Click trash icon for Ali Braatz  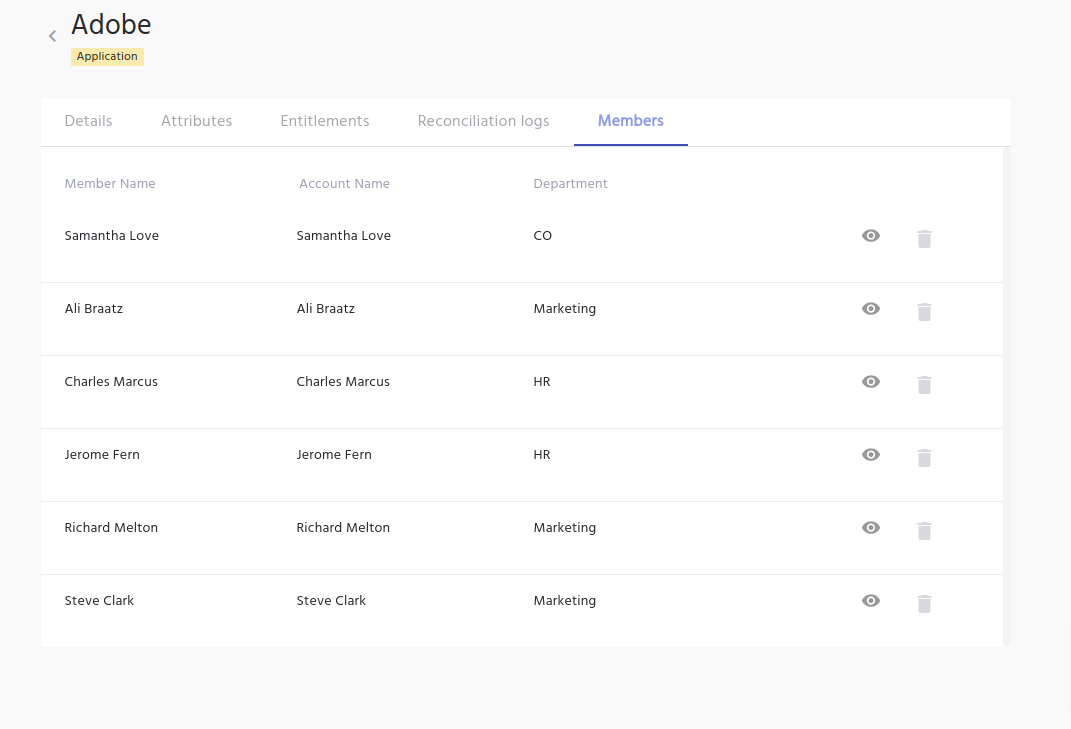click(x=924, y=311)
